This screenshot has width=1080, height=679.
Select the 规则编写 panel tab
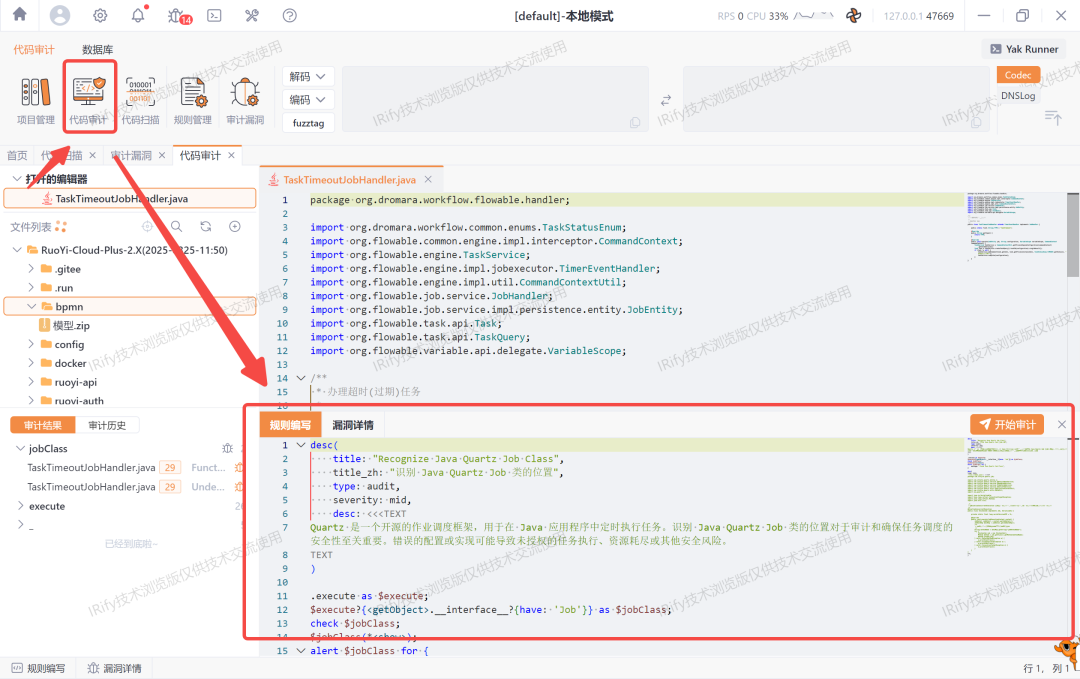[x=290, y=425]
